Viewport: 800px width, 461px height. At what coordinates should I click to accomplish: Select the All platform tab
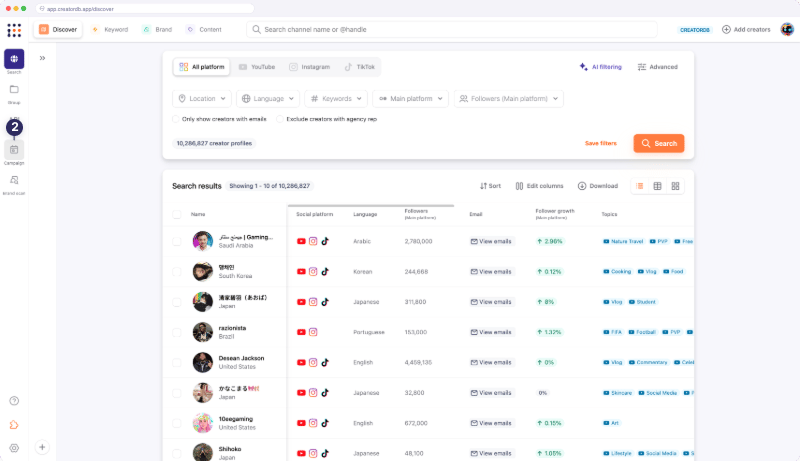point(202,67)
